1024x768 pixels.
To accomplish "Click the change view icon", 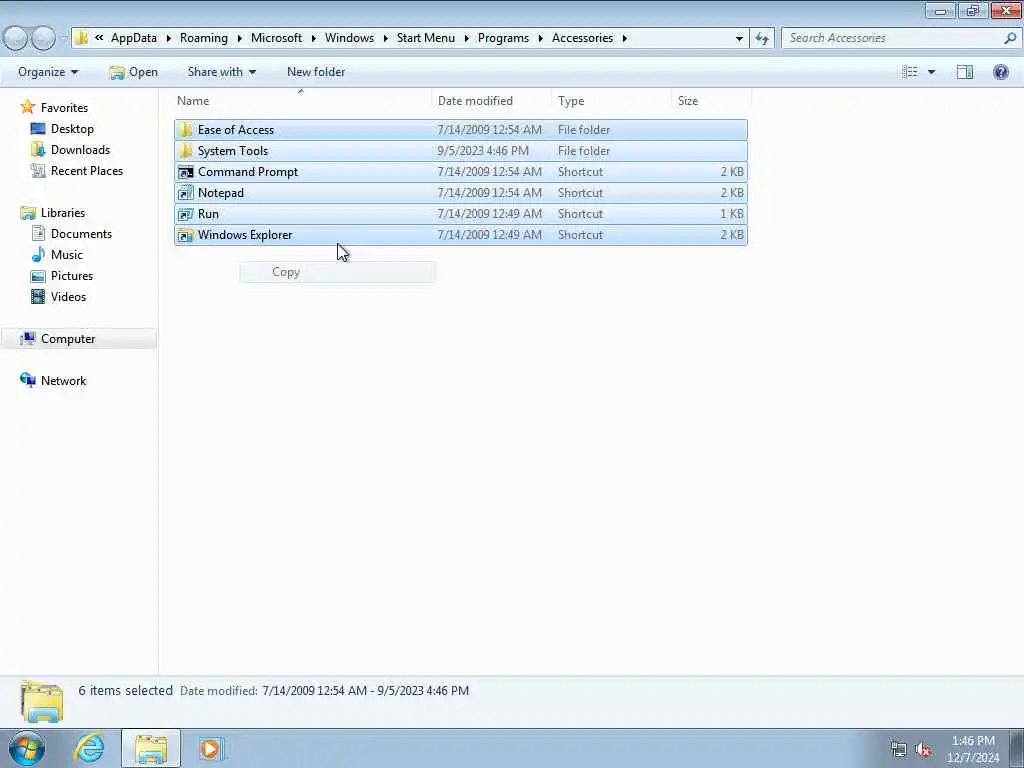I will (x=910, y=72).
